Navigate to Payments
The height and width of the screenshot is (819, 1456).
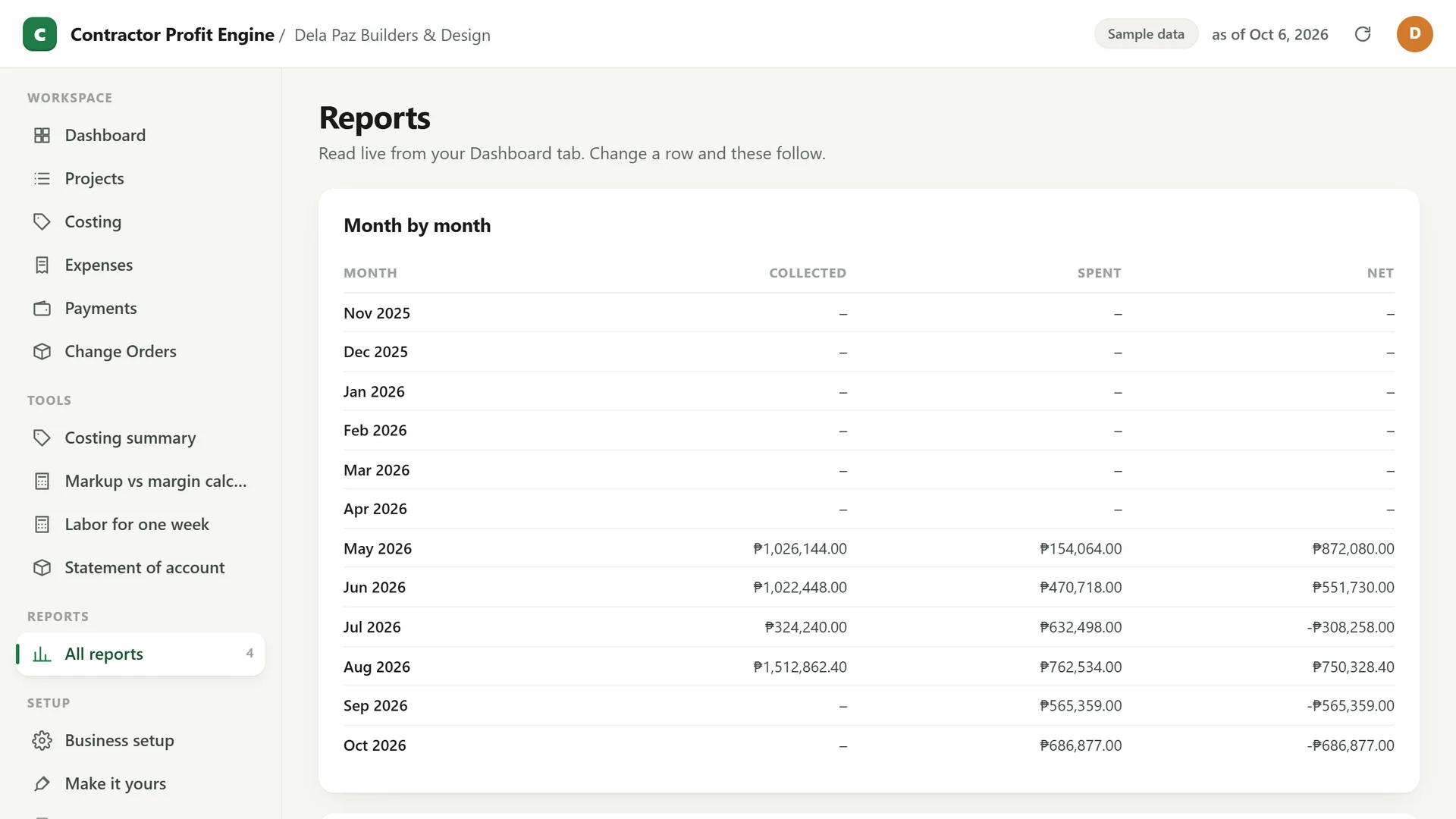[x=140, y=308]
